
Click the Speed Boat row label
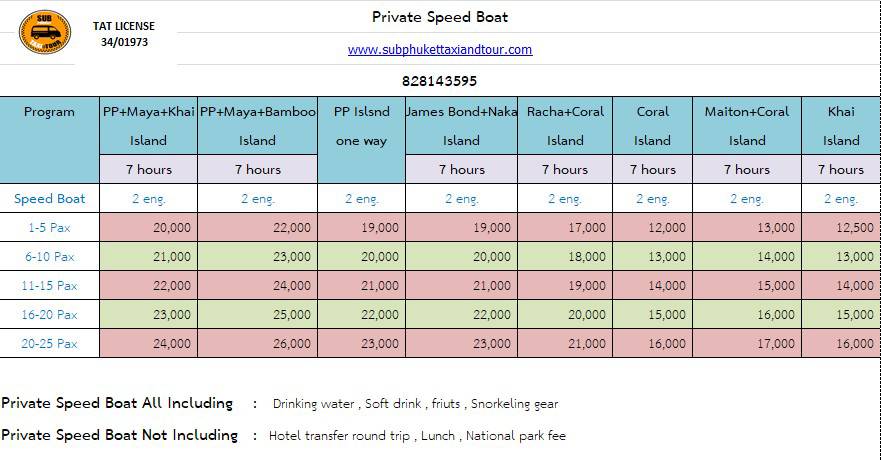coord(49,198)
